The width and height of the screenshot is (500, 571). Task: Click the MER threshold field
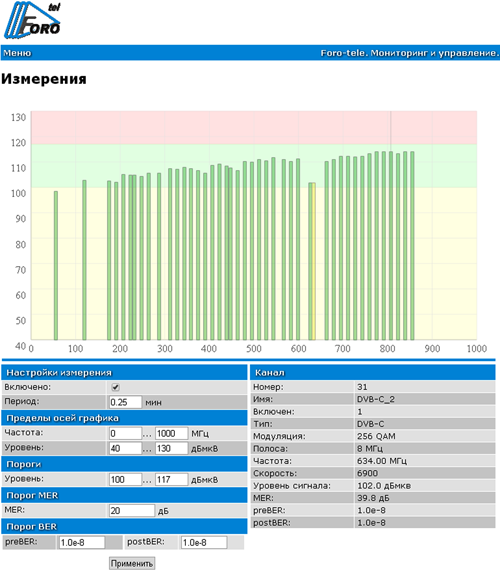point(132,511)
